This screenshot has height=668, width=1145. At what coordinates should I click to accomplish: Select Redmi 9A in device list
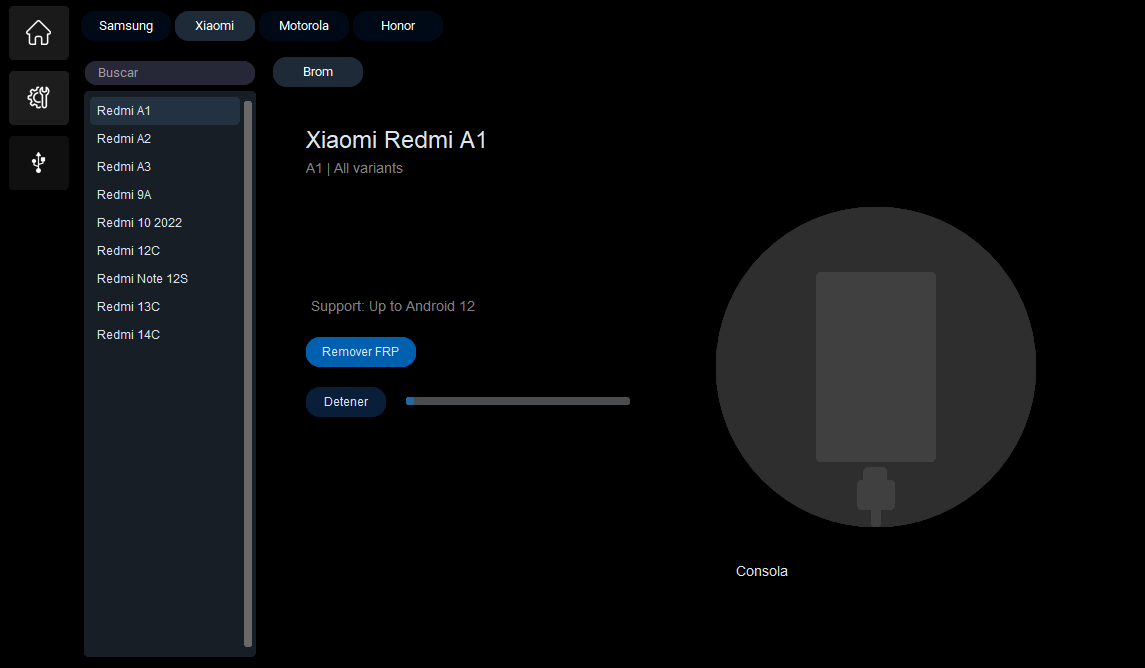164,195
